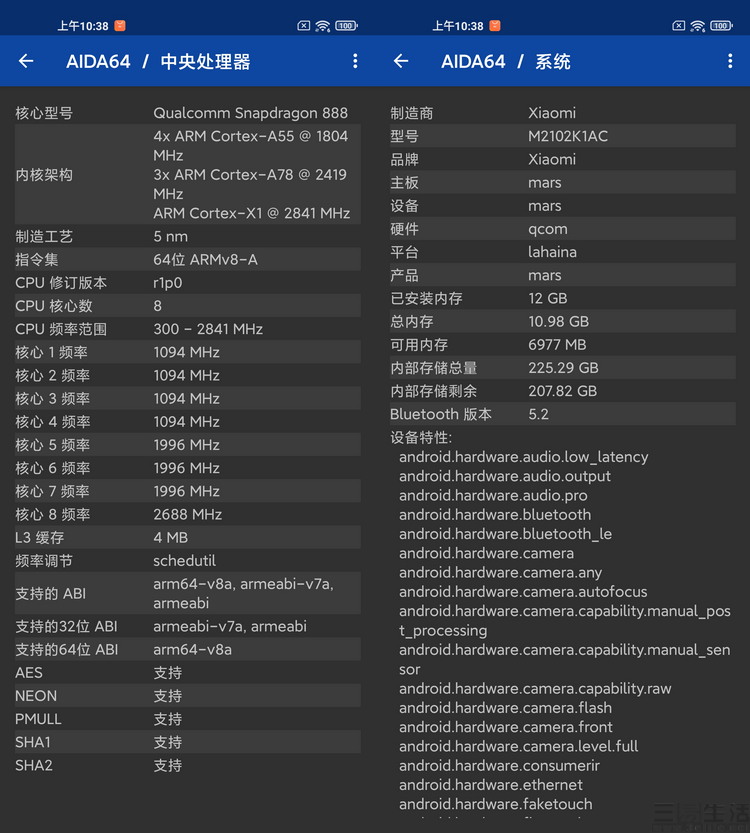Select total memory 10.98 GB
Viewport: 750px width, 833px height.
pos(558,321)
